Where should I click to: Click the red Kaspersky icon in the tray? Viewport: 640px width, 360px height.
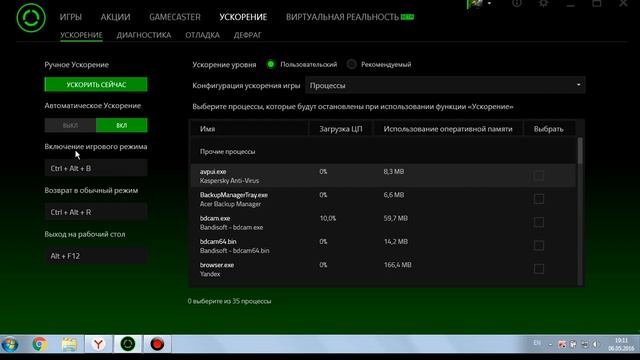coord(562,344)
